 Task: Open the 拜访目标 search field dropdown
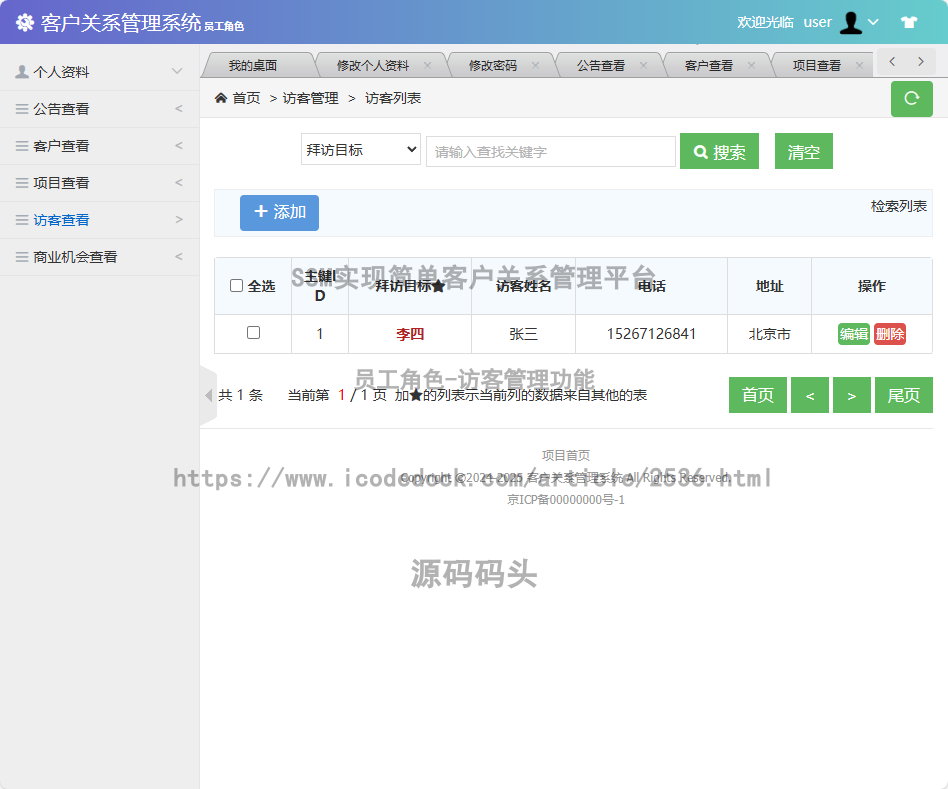pyautogui.click(x=360, y=149)
